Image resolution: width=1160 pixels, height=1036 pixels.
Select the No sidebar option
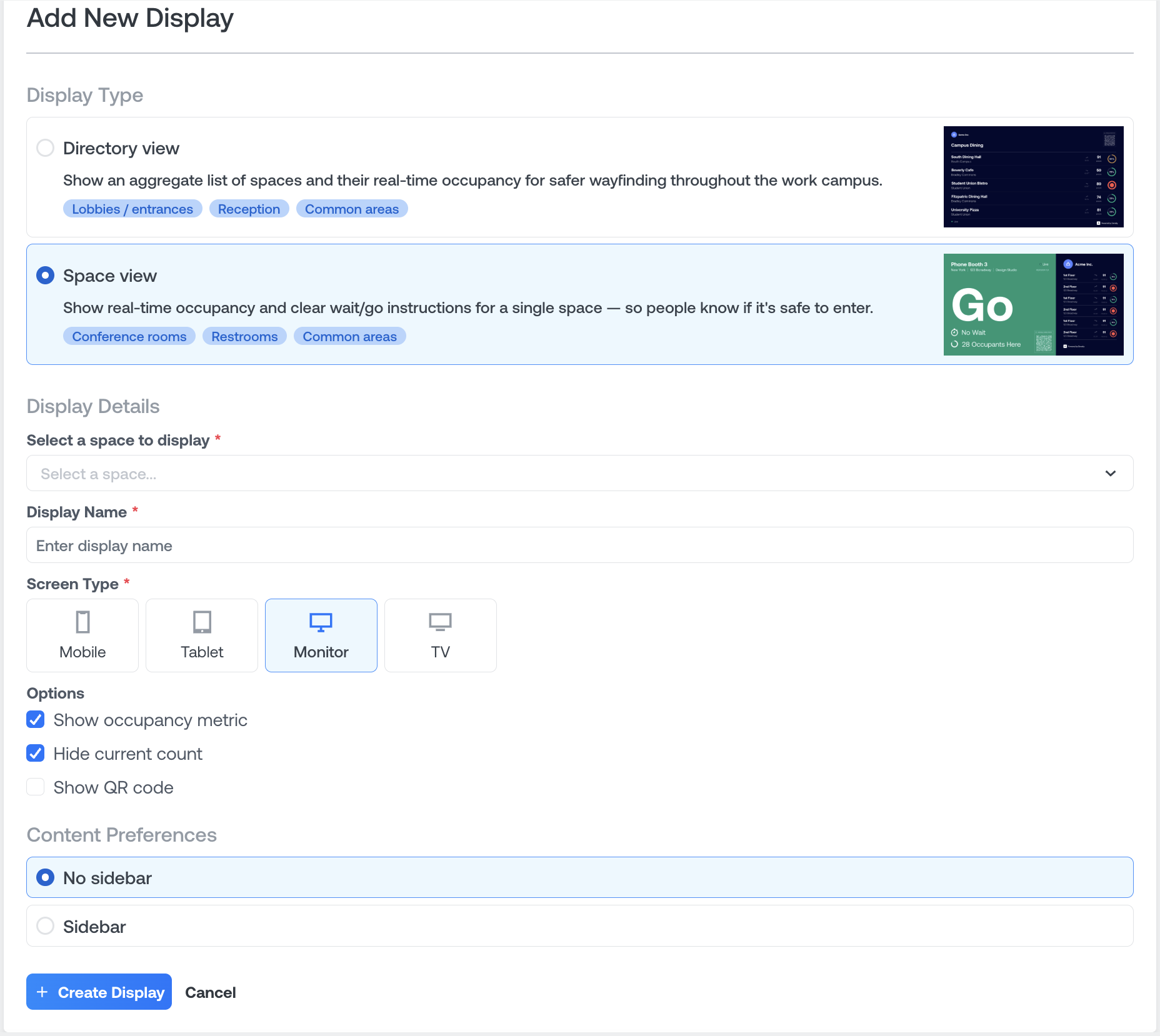45,877
